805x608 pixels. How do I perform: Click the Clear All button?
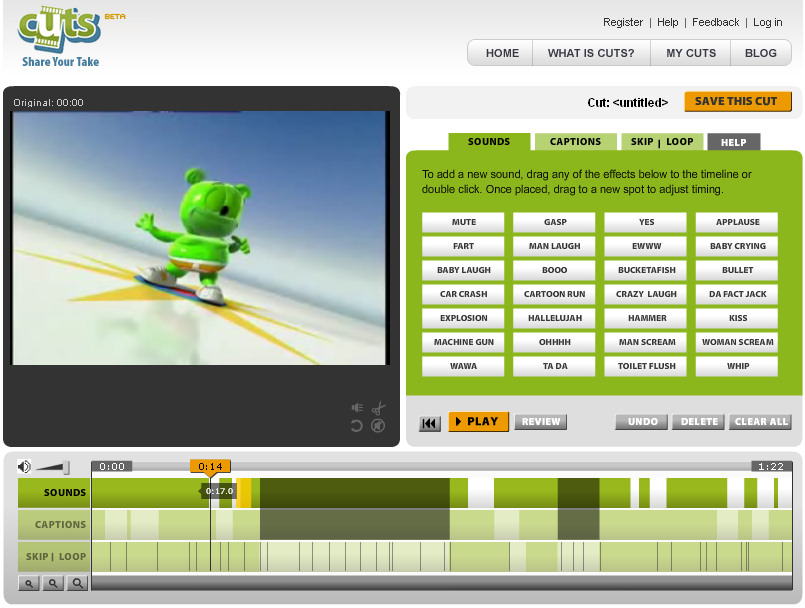(x=760, y=422)
